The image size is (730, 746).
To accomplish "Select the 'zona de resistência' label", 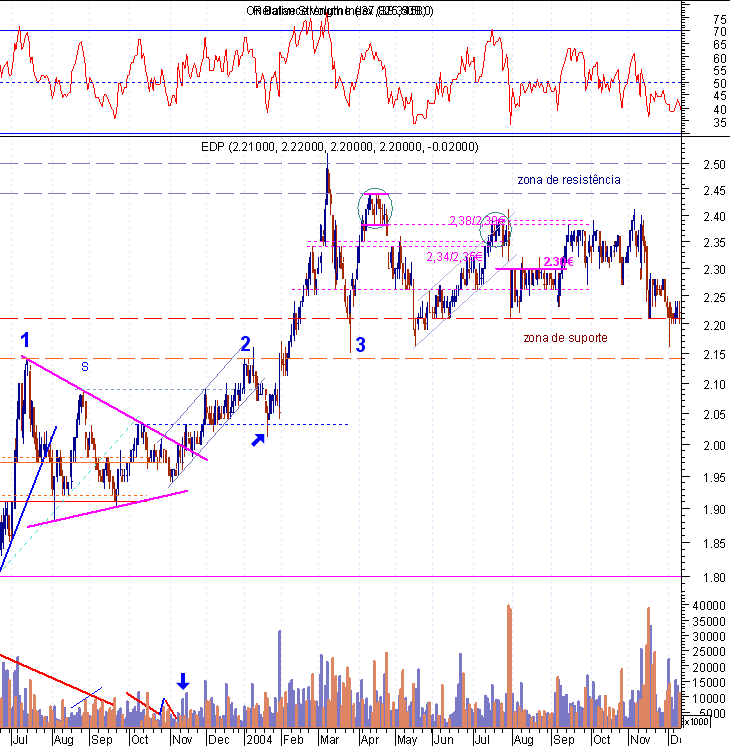I will pos(569,179).
